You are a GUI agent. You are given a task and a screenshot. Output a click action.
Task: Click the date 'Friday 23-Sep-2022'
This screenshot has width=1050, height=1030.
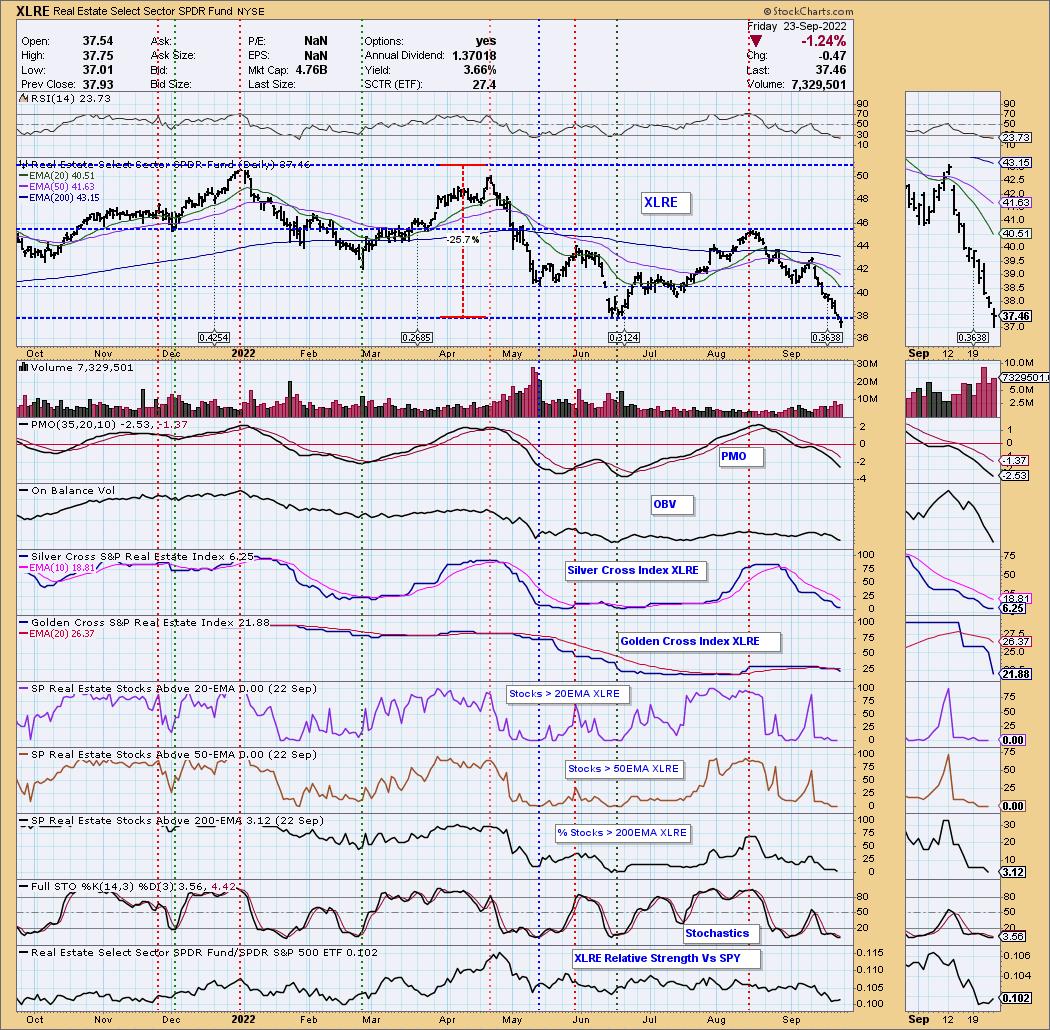point(797,27)
